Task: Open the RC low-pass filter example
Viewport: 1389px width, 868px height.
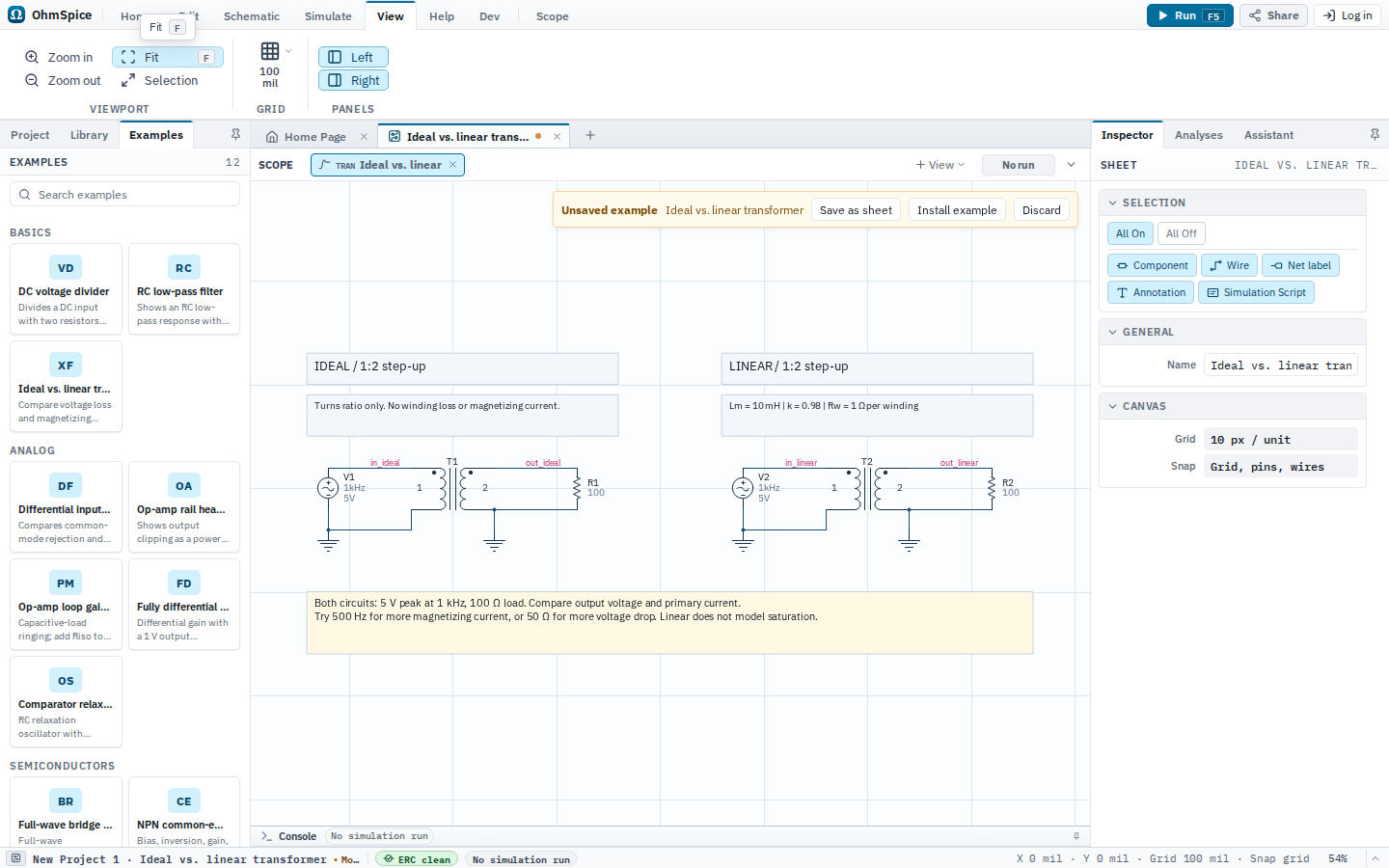Action: click(x=184, y=288)
